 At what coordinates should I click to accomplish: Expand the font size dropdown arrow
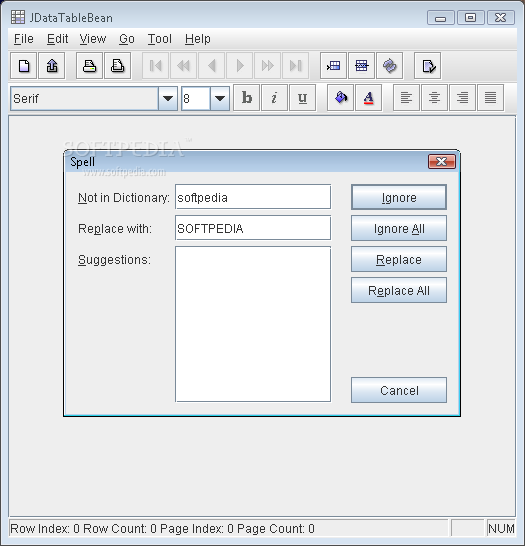pyautogui.click(x=220, y=99)
